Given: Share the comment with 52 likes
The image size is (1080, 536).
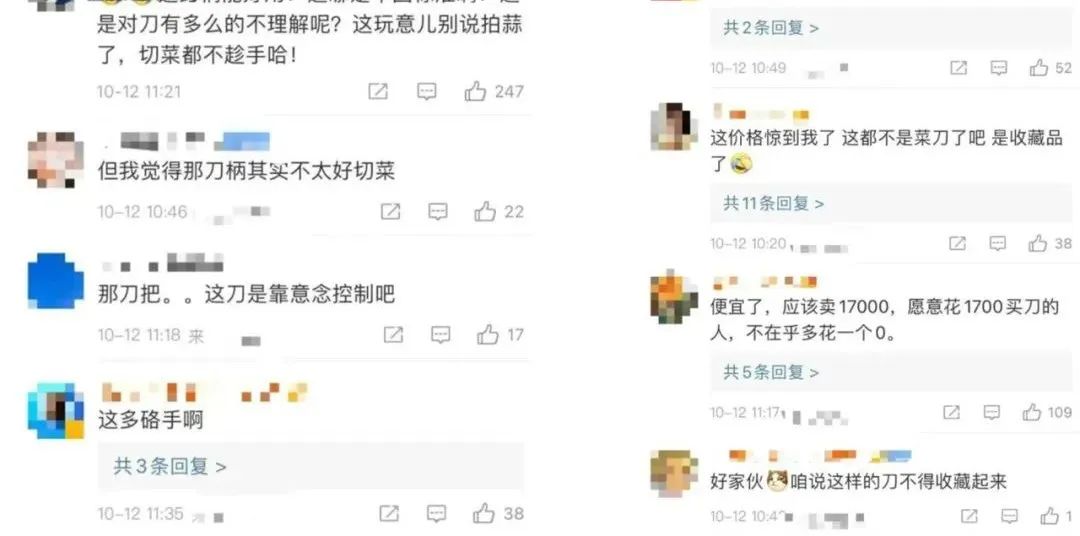Looking at the screenshot, I should 958,68.
